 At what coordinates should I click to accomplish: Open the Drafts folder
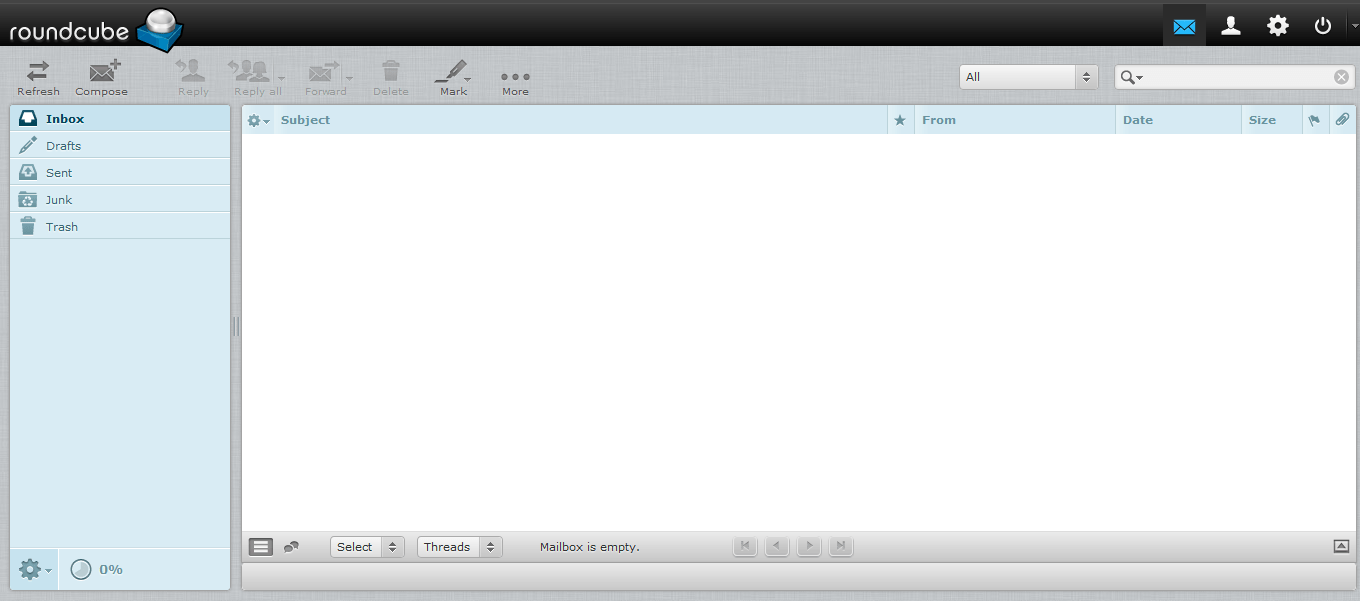point(63,146)
